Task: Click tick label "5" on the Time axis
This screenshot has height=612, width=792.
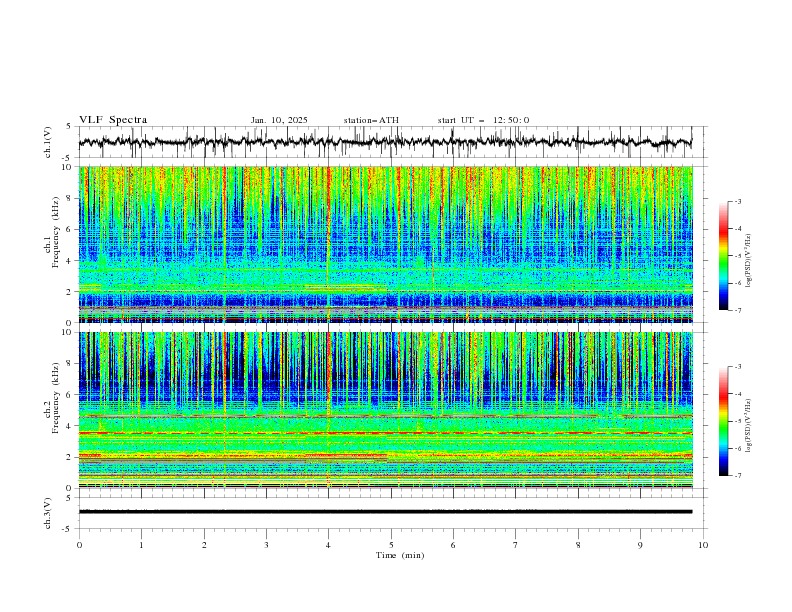Action: (391, 545)
